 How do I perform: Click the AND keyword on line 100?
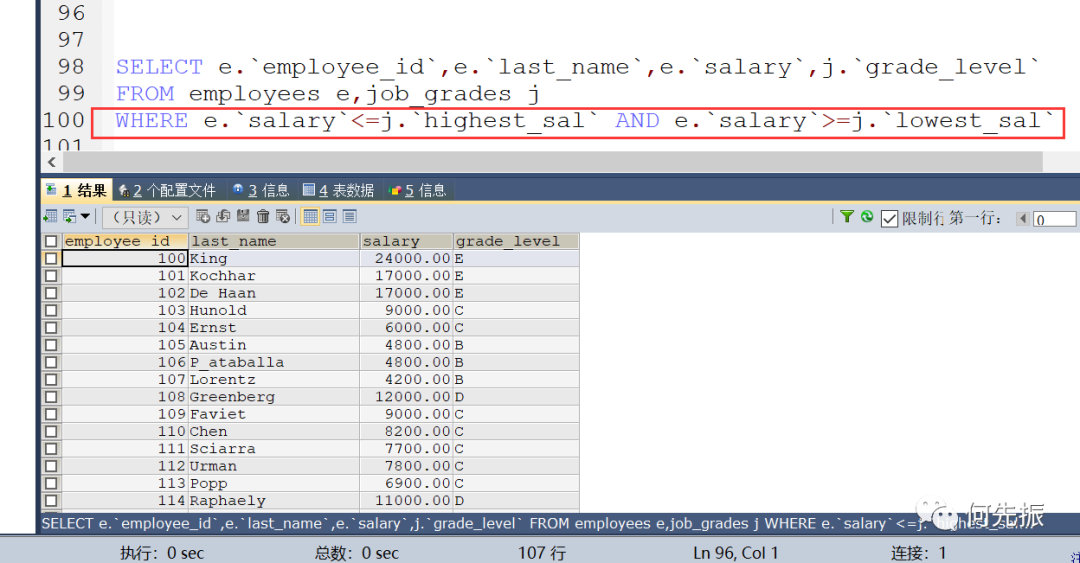[637, 121]
